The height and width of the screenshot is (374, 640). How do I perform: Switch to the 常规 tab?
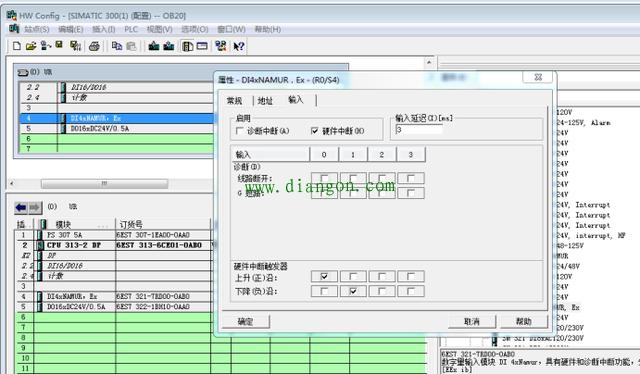click(234, 101)
